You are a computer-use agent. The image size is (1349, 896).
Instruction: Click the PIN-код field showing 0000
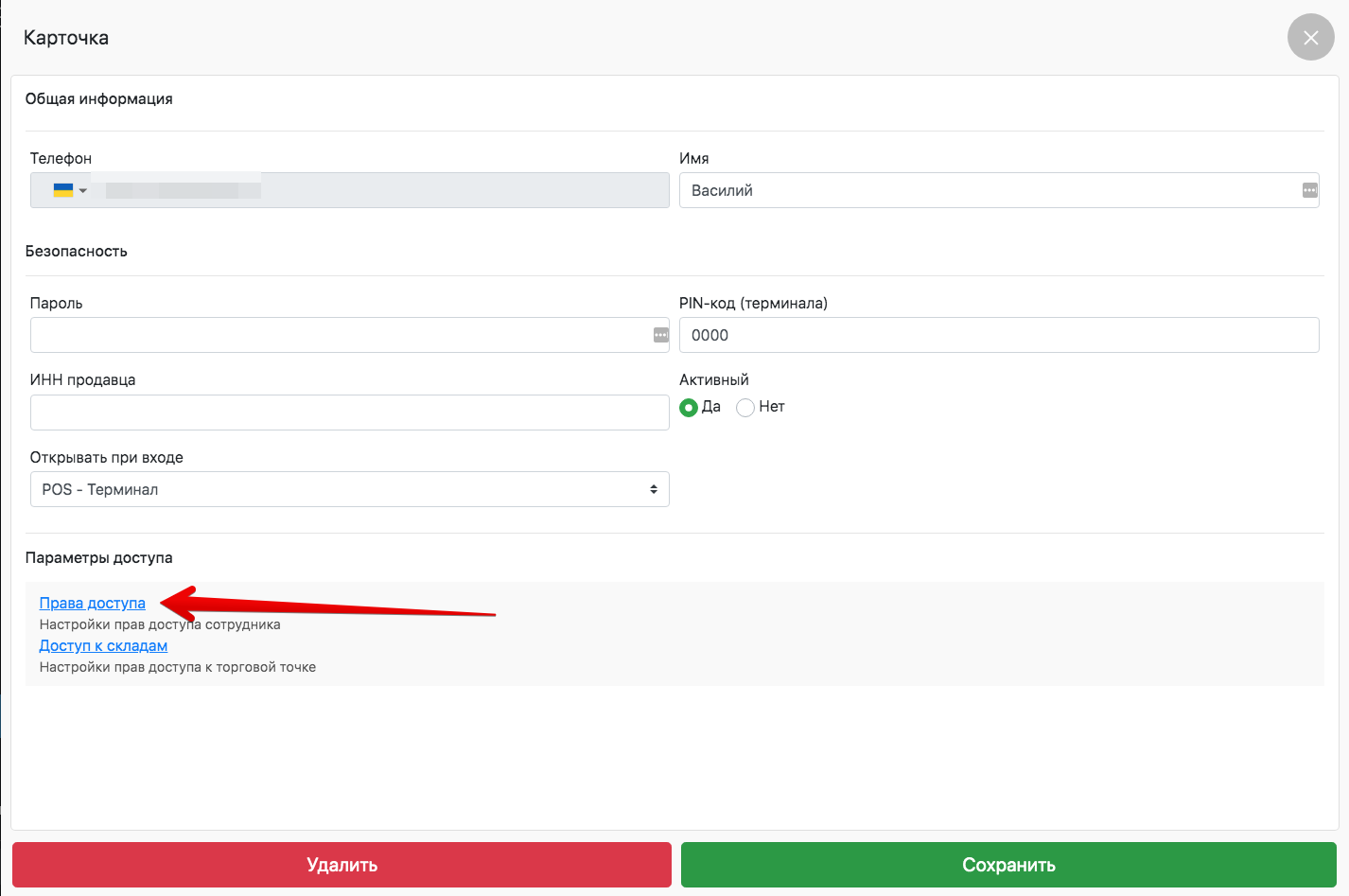pos(998,335)
